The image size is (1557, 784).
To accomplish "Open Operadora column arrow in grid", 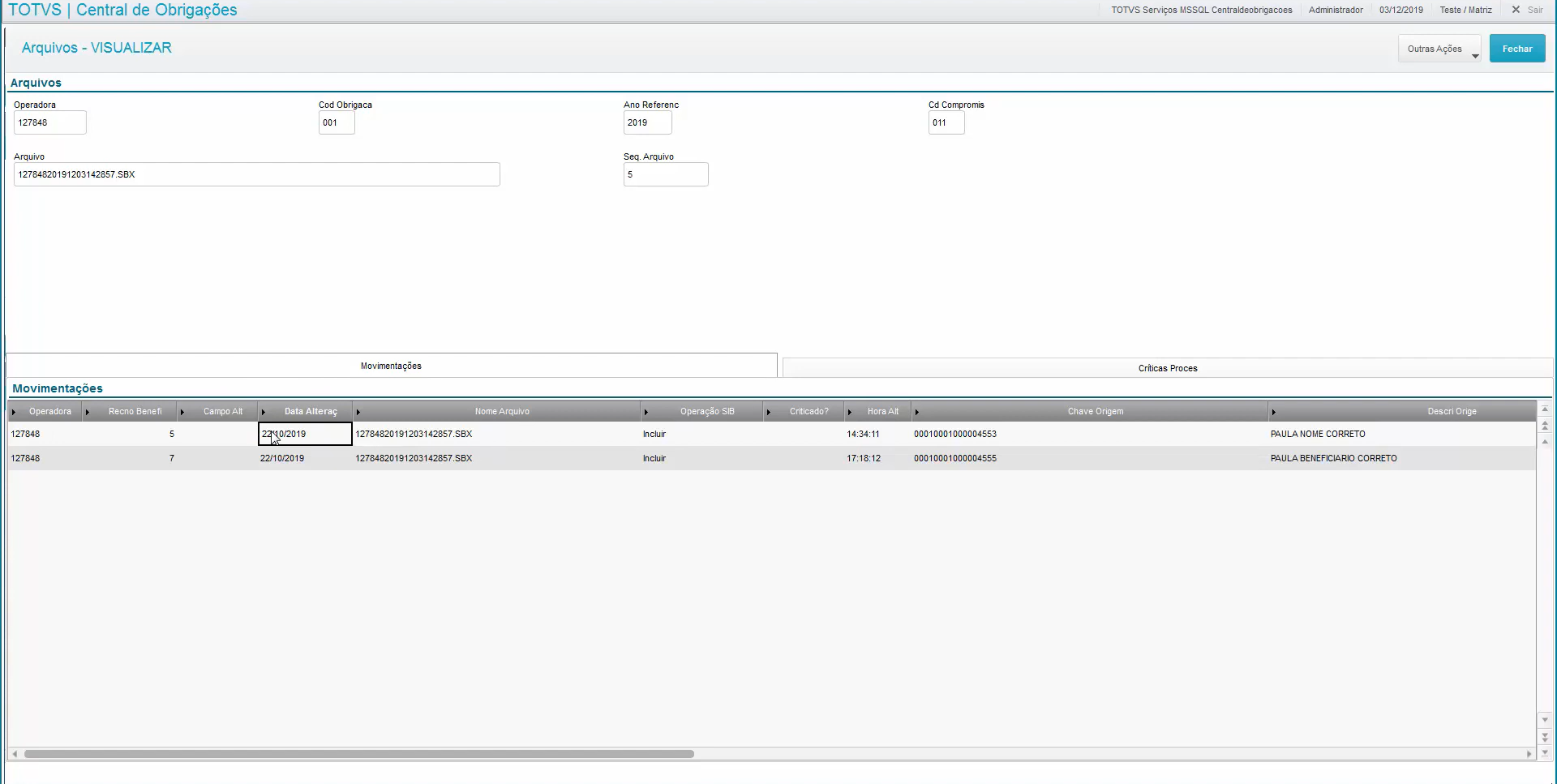I will click(x=14, y=412).
